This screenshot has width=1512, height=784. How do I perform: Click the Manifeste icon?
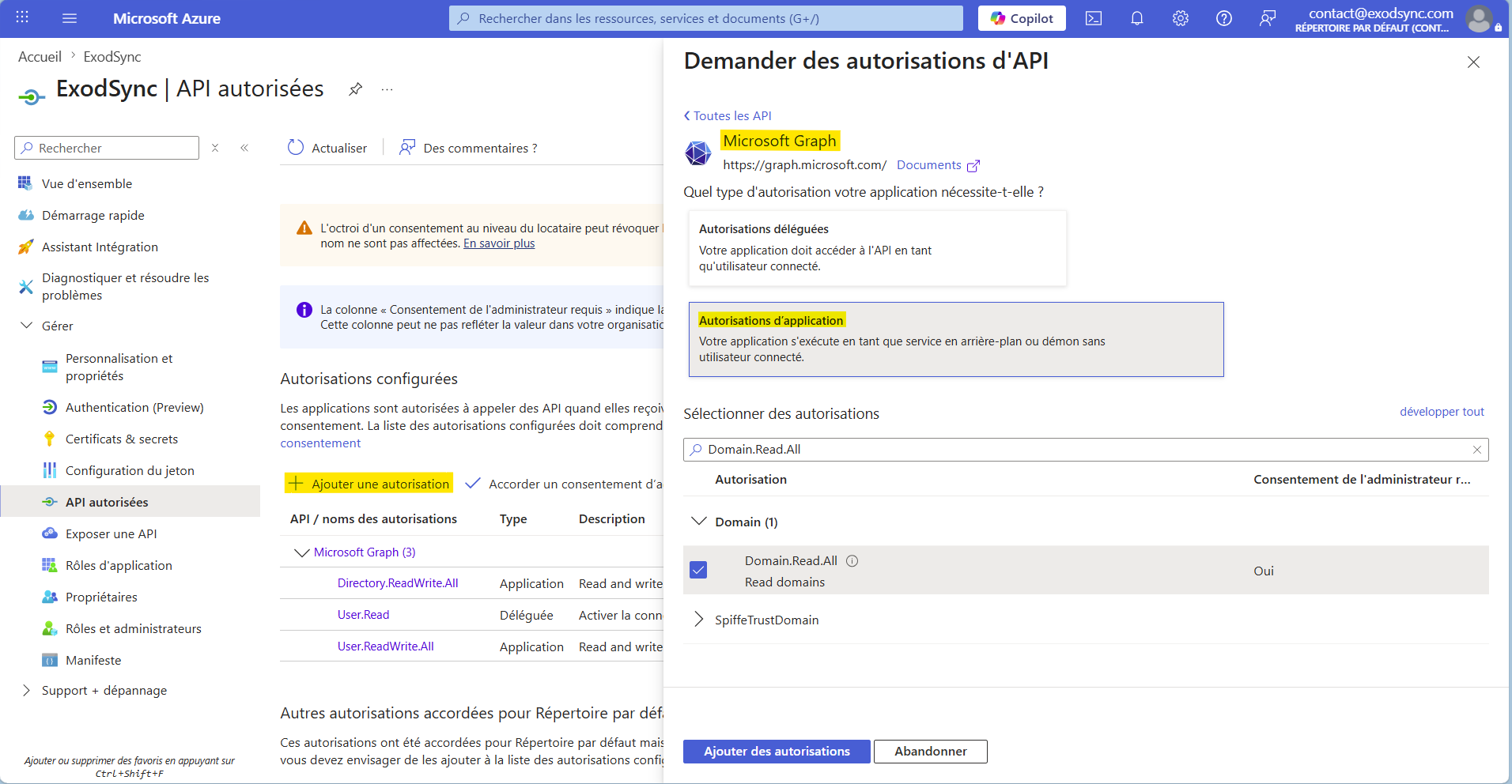(50, 660)
